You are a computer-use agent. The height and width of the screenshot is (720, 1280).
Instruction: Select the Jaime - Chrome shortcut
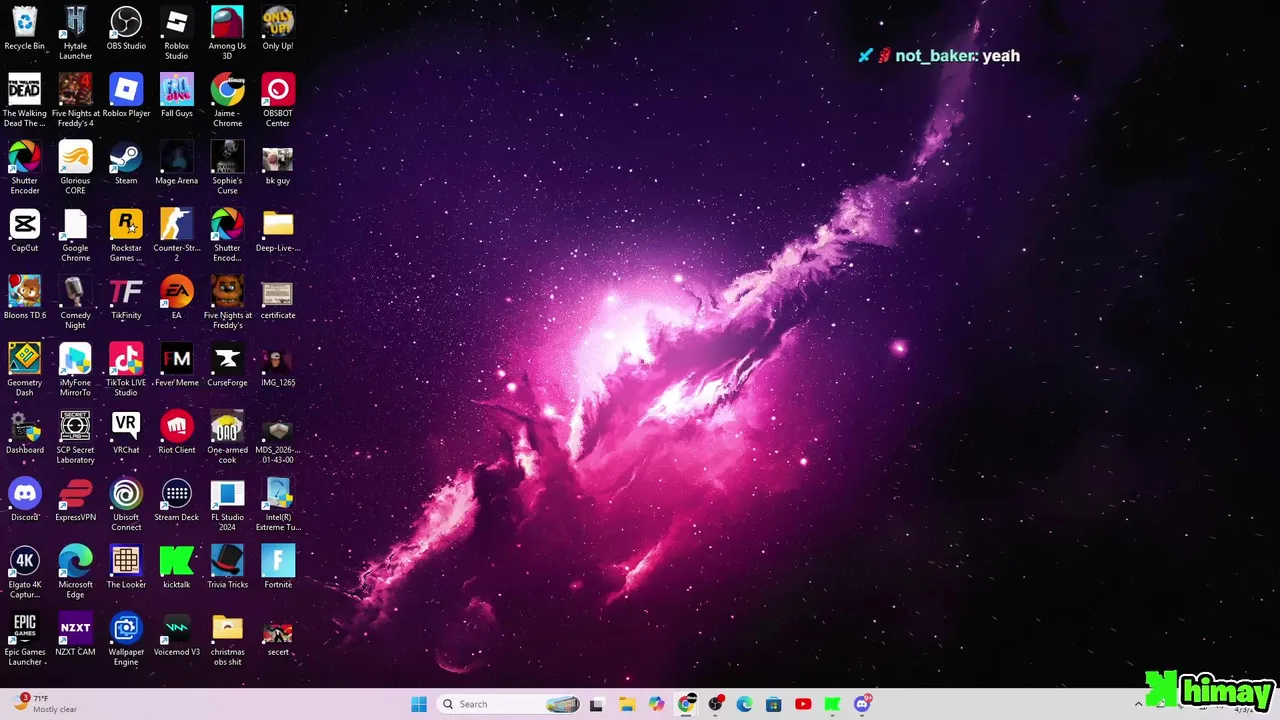pos(227,100)
